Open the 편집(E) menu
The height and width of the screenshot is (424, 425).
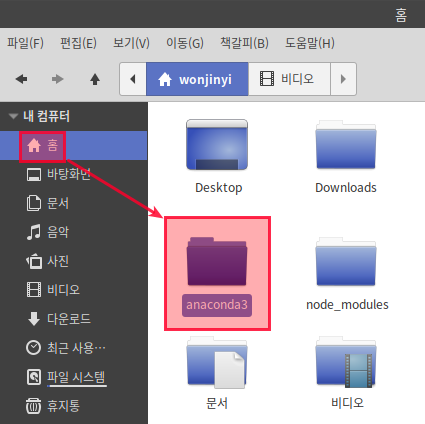78,43
